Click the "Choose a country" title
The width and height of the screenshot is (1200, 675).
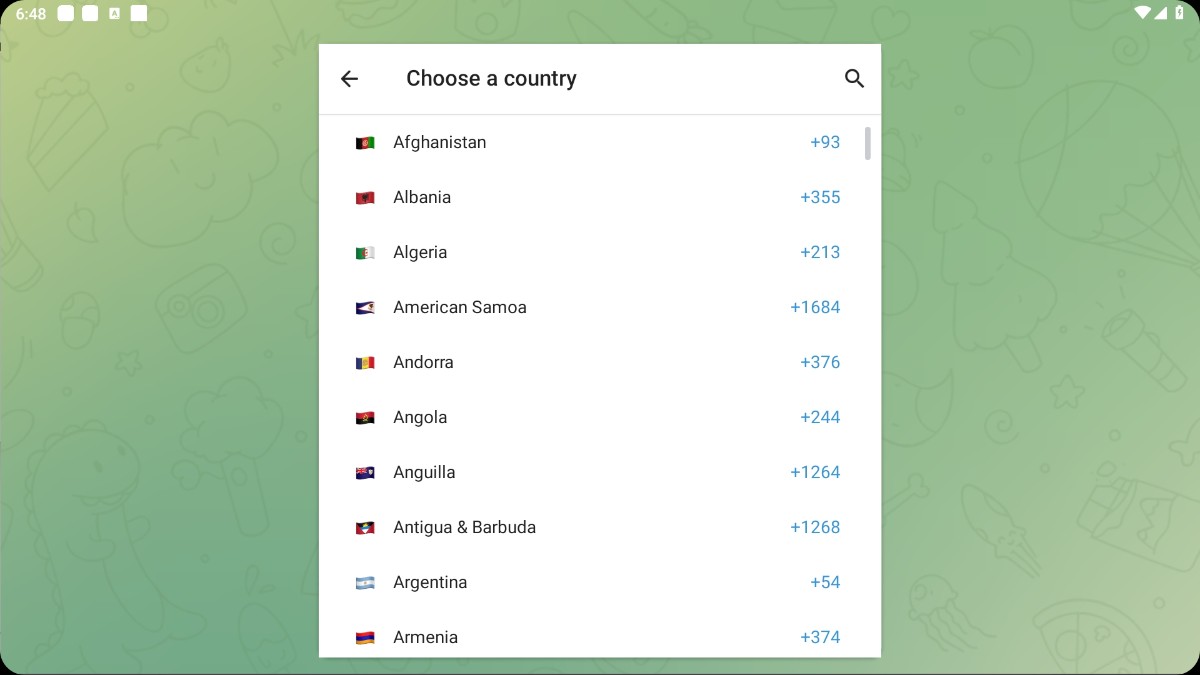click(491, 79)
